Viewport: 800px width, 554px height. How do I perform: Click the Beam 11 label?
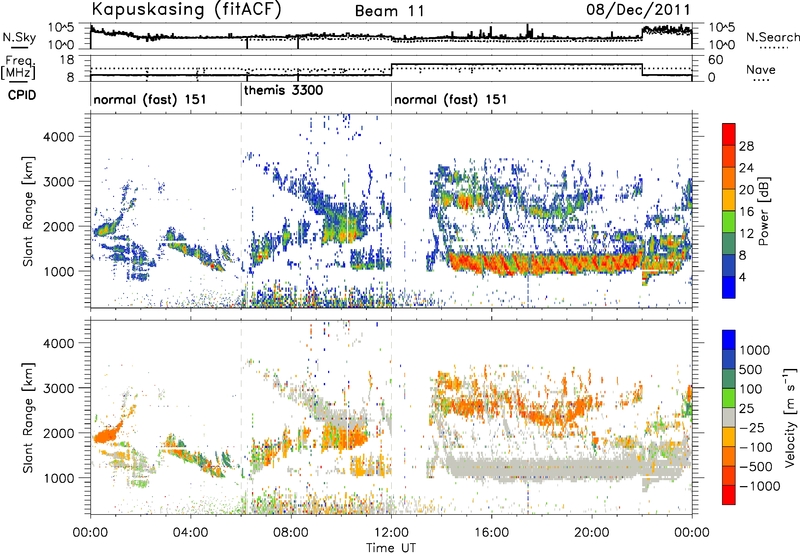click(389, 11)
